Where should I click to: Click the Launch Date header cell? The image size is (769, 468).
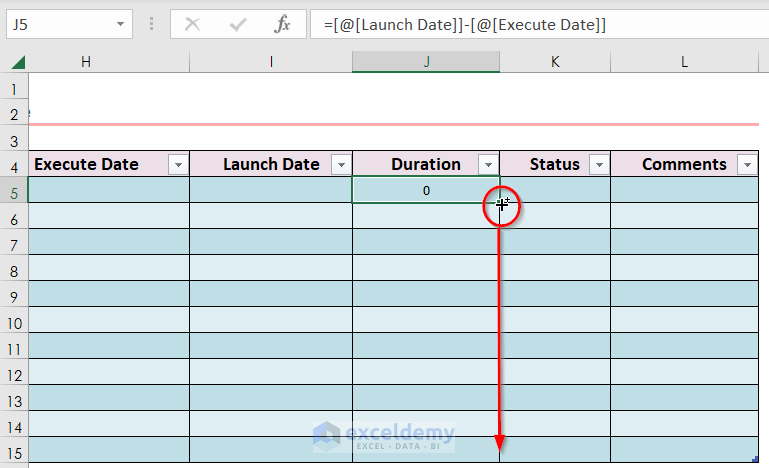point(271,164)
